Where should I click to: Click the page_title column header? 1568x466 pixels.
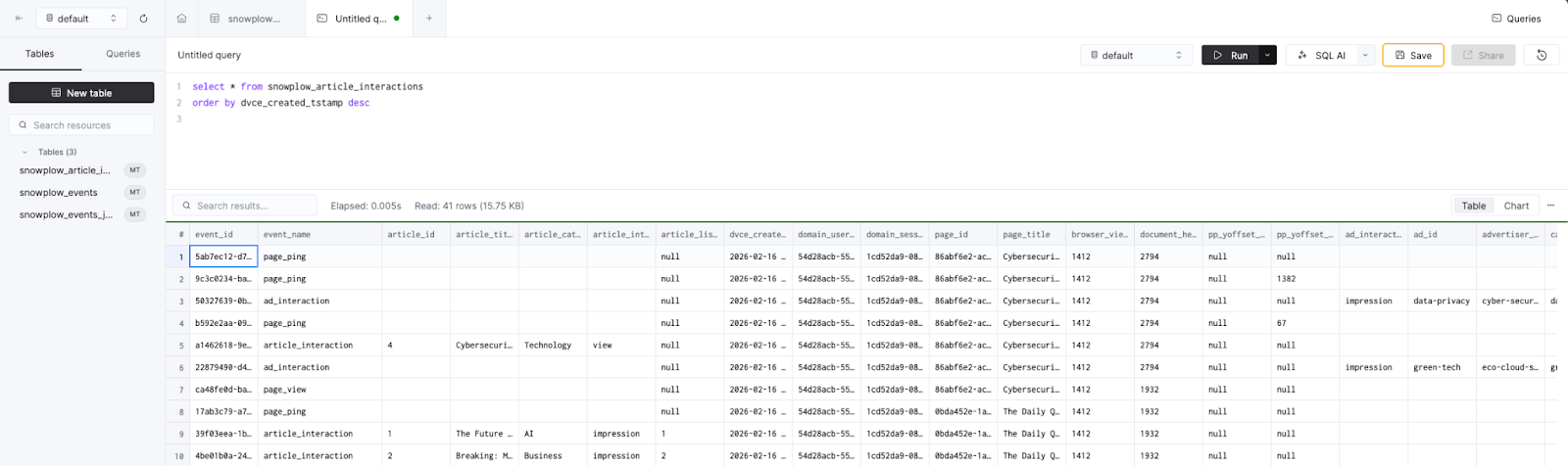(x=1031, y=234)
